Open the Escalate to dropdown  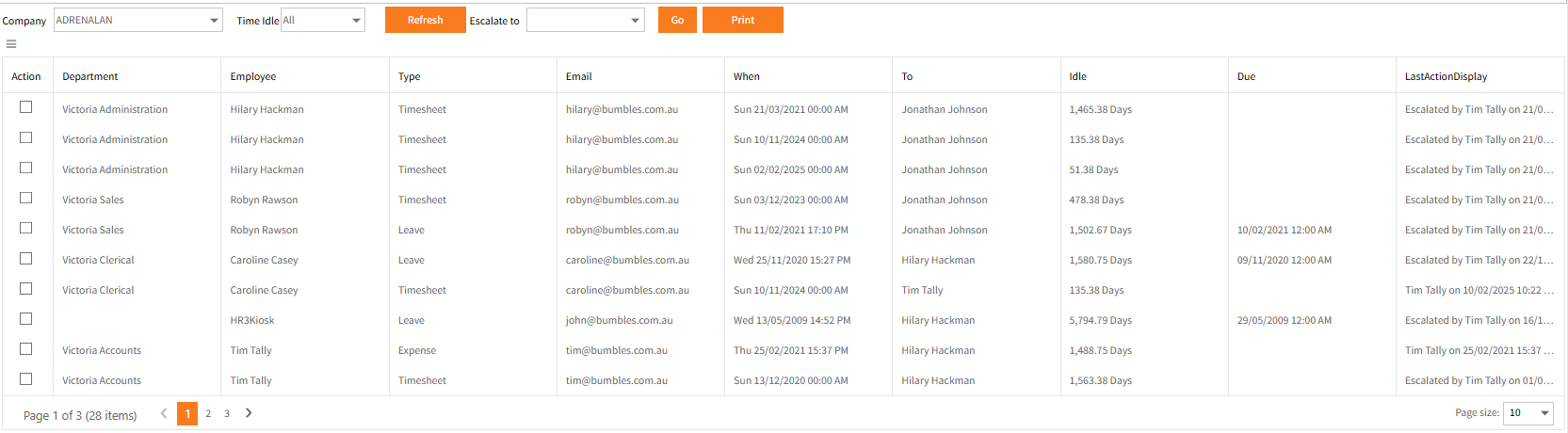[586, 20]
